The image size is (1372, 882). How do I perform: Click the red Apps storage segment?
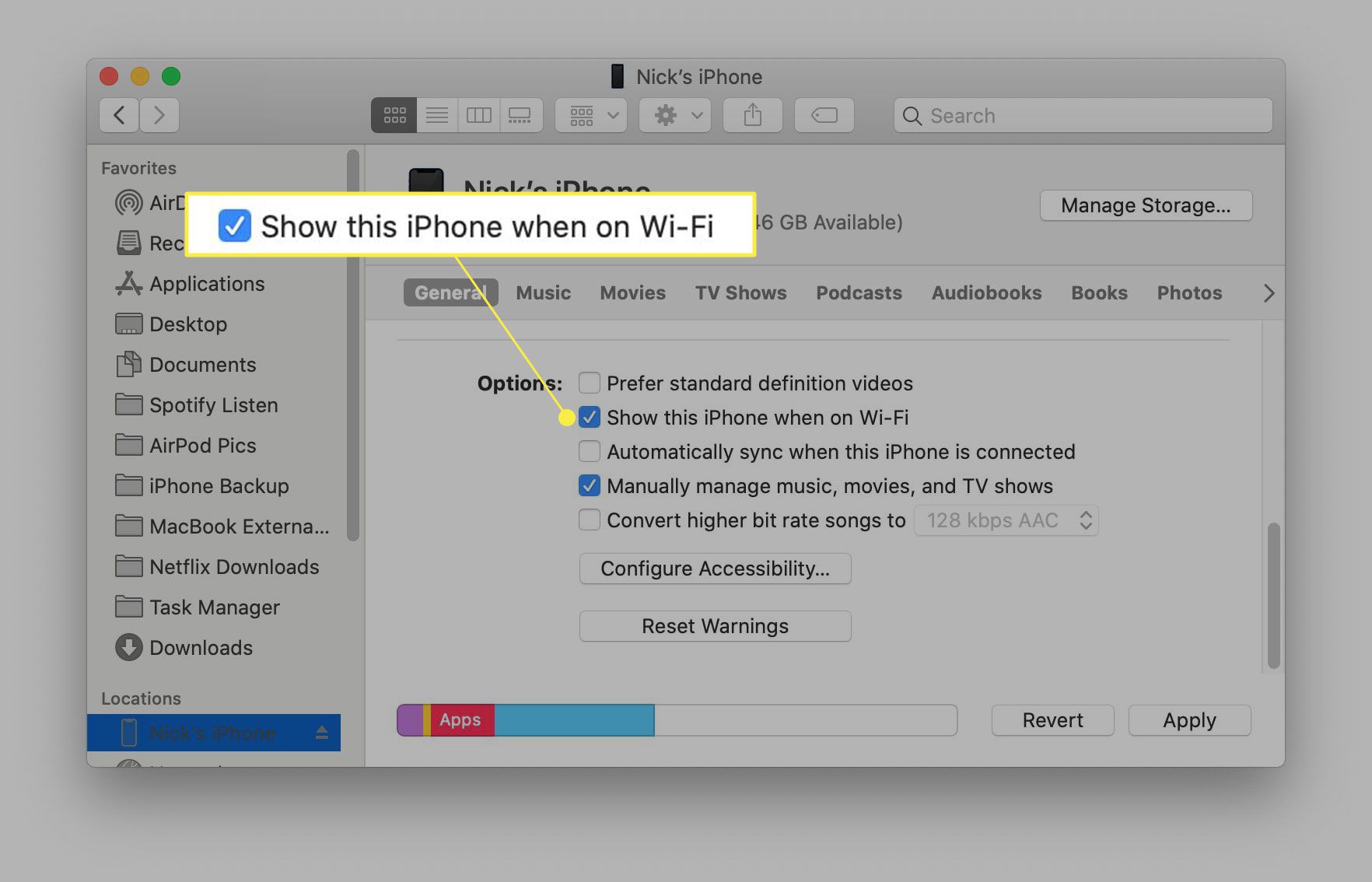pos(462,720)
